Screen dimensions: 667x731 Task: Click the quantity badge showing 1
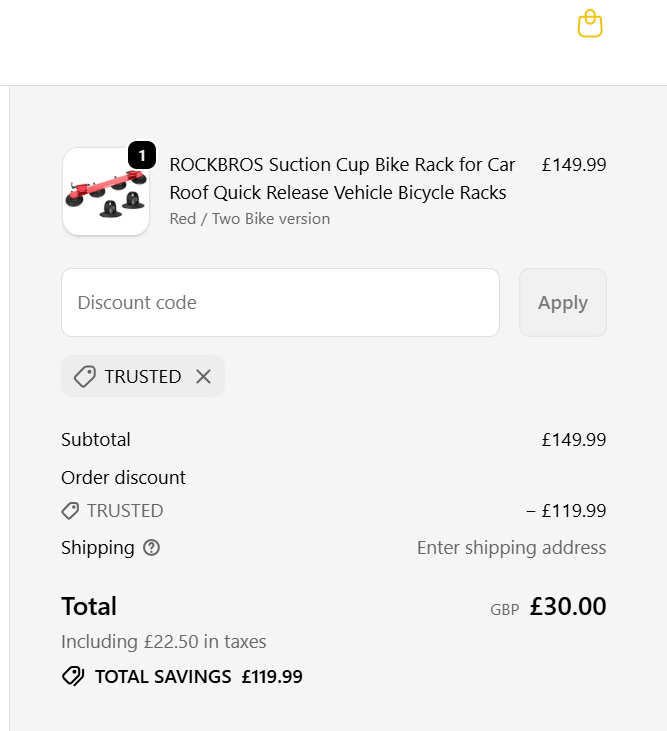pyautogui.click(x=142, y=155)
